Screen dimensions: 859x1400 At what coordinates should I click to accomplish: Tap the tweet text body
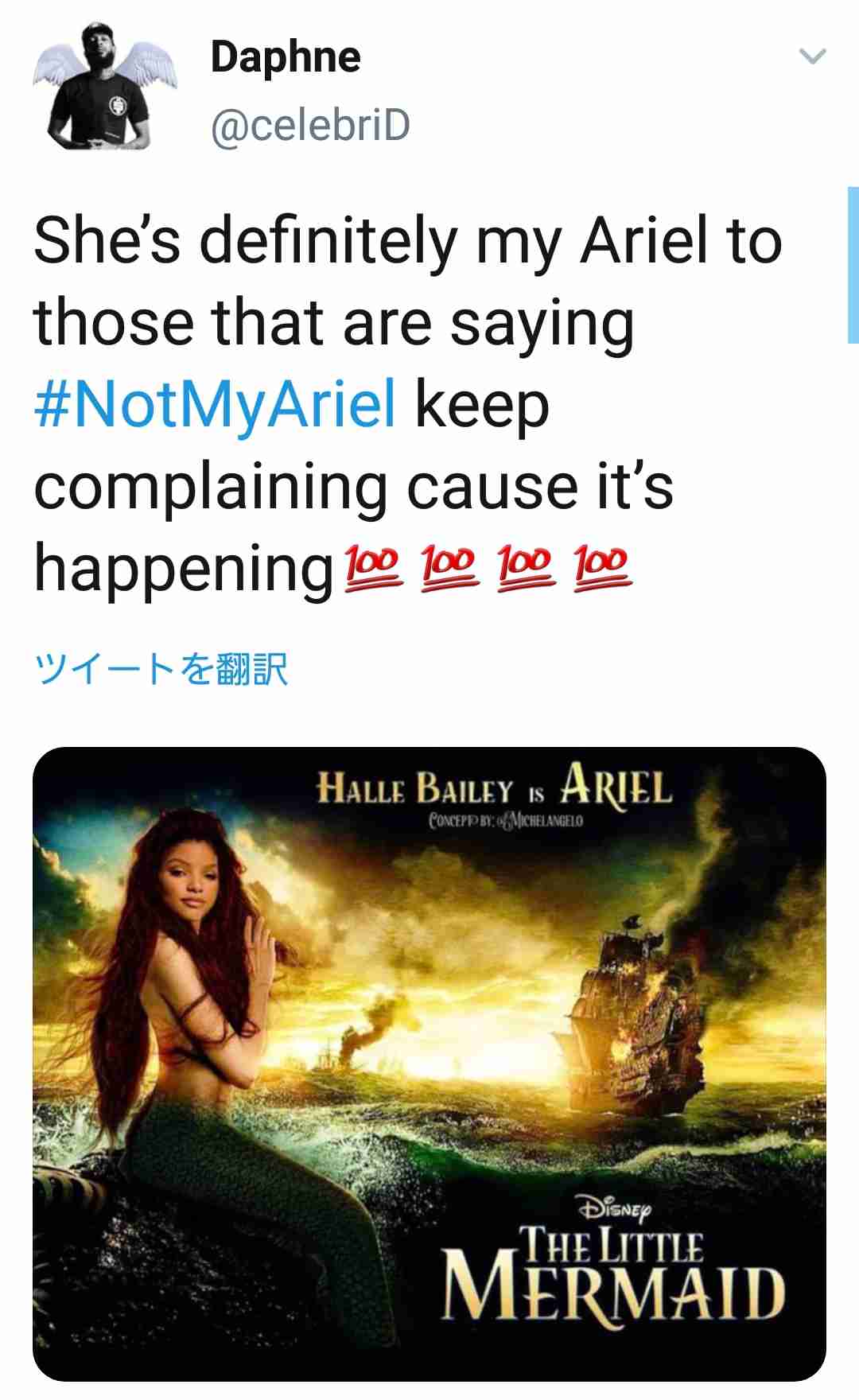[408, 404]
